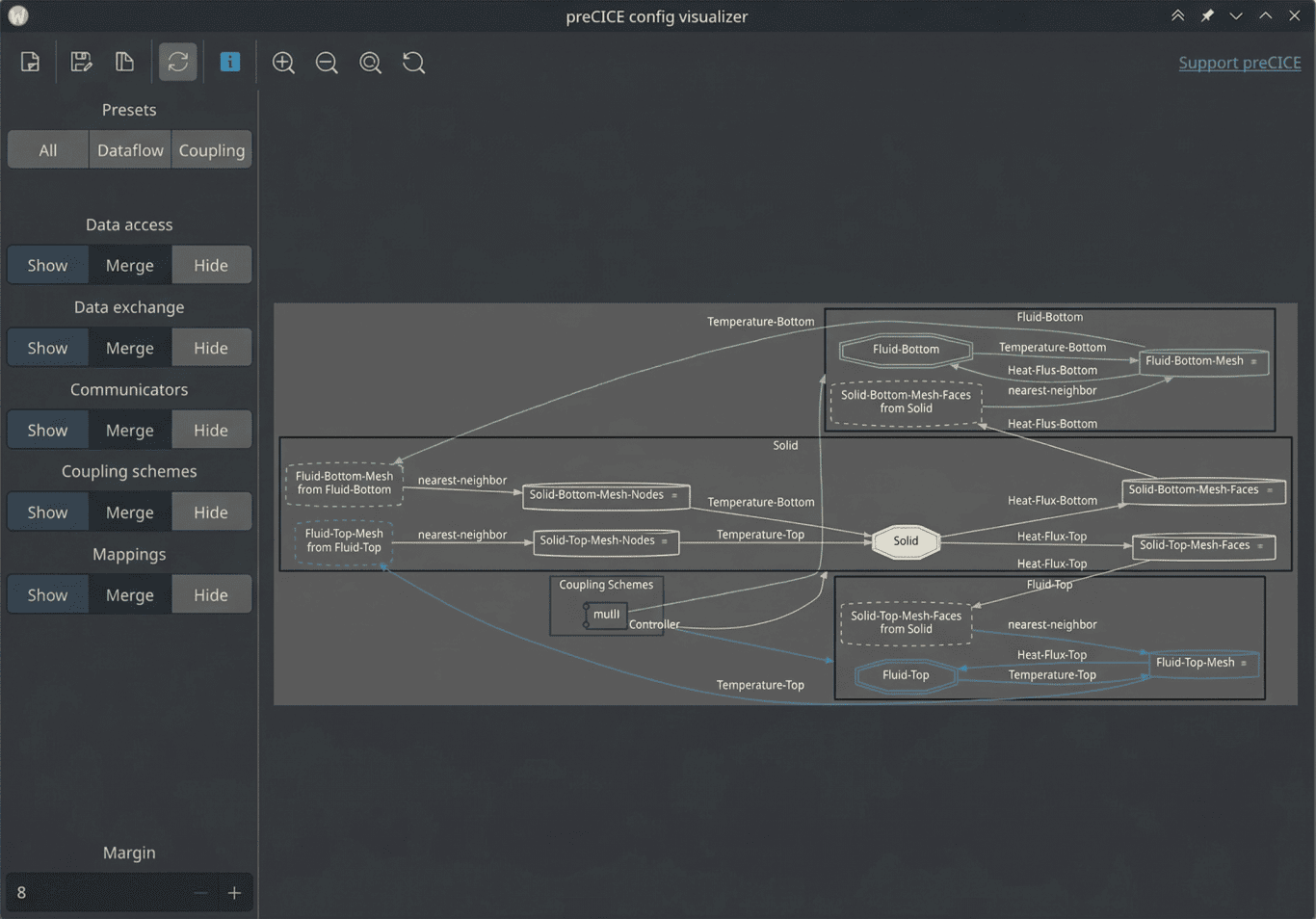Apply the All preset
Screen dimensions: 1316x919
coord(47,149)
